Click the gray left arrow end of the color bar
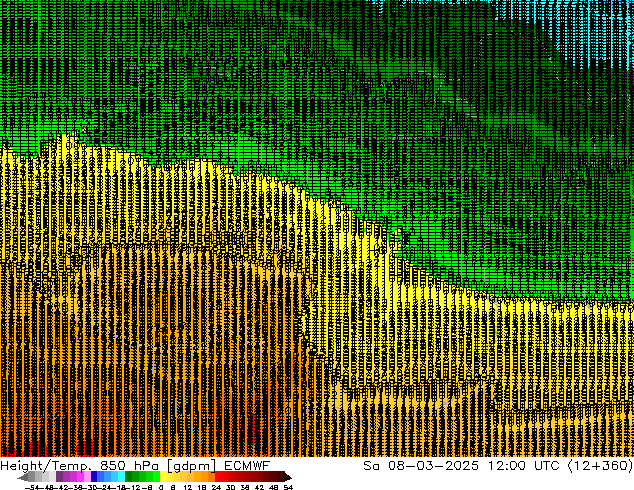Screen dimensions: 634x490 point(23,477)
